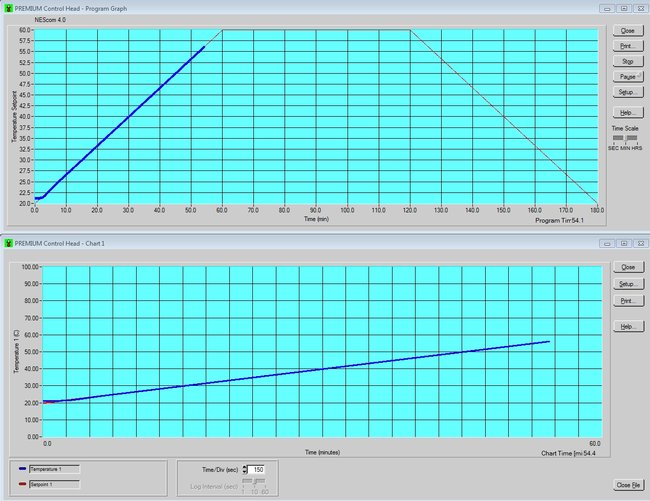Image resolution: width=650 pixels, height=501 pixels.
Task: Pause the running temperature program
Action: (627, 76)
